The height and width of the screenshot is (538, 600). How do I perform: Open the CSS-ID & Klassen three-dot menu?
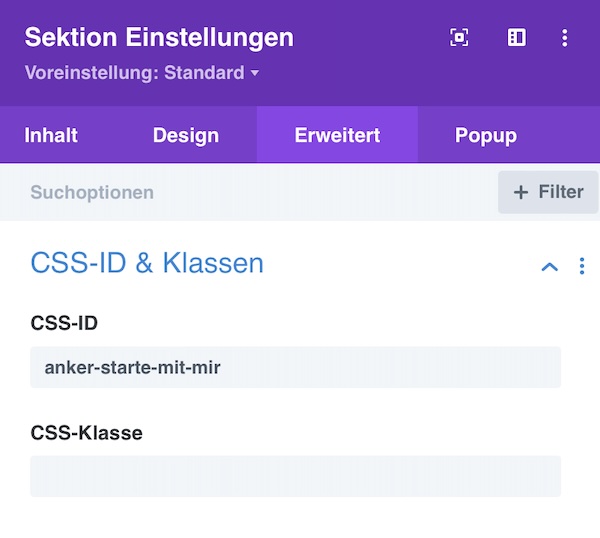pos(582,266)
